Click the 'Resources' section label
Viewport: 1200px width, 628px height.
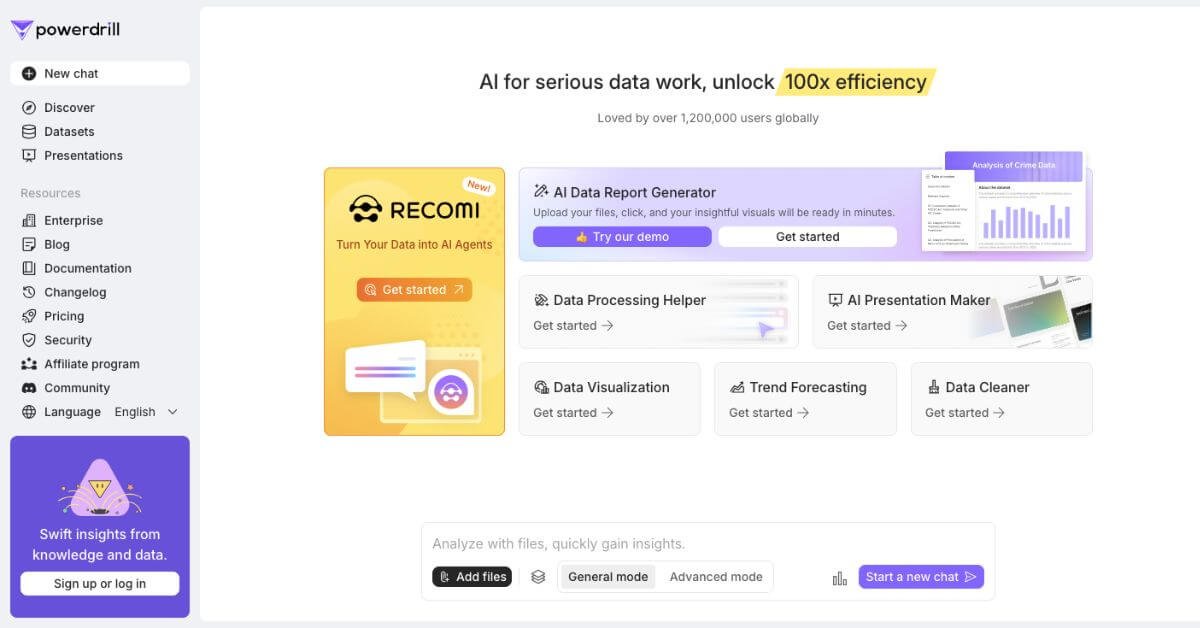coord(50,193)
